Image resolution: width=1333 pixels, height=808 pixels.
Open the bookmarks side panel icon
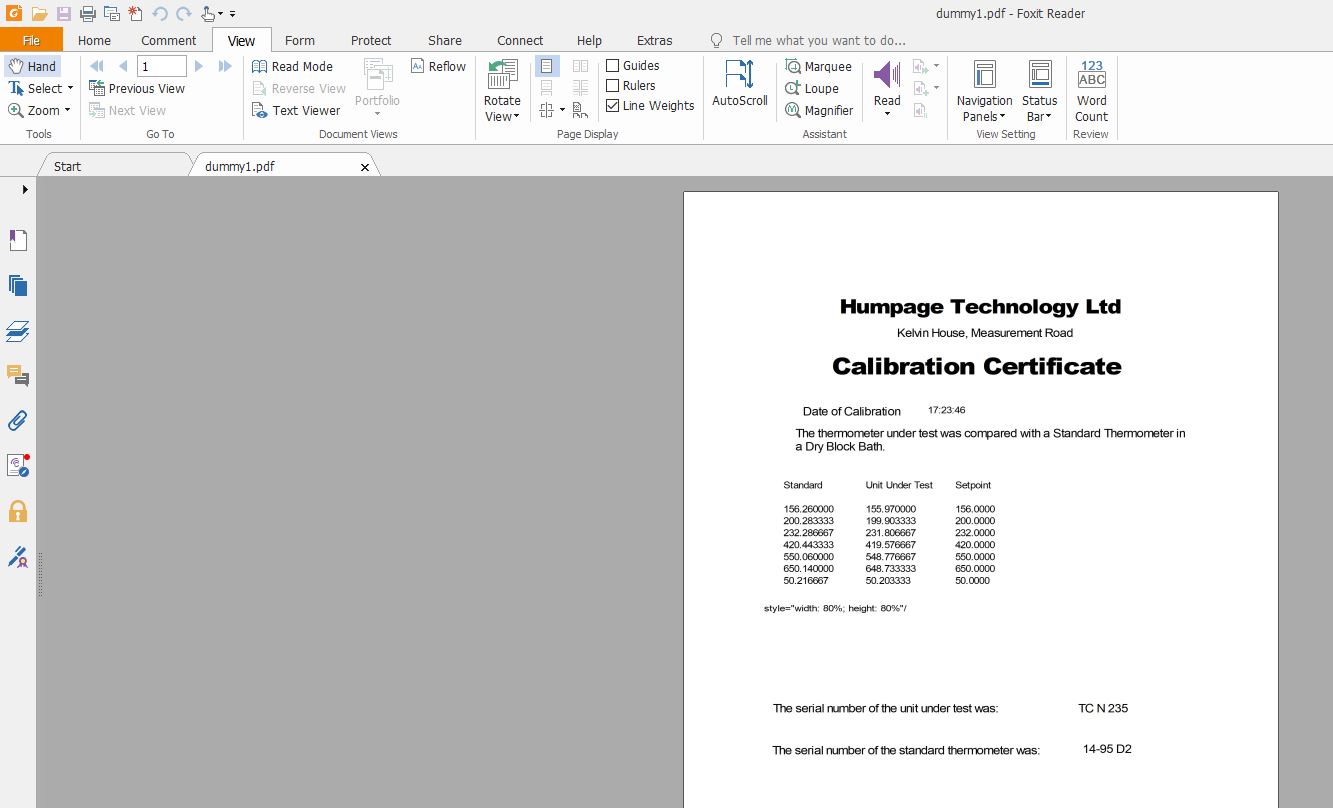pos(18,240)
